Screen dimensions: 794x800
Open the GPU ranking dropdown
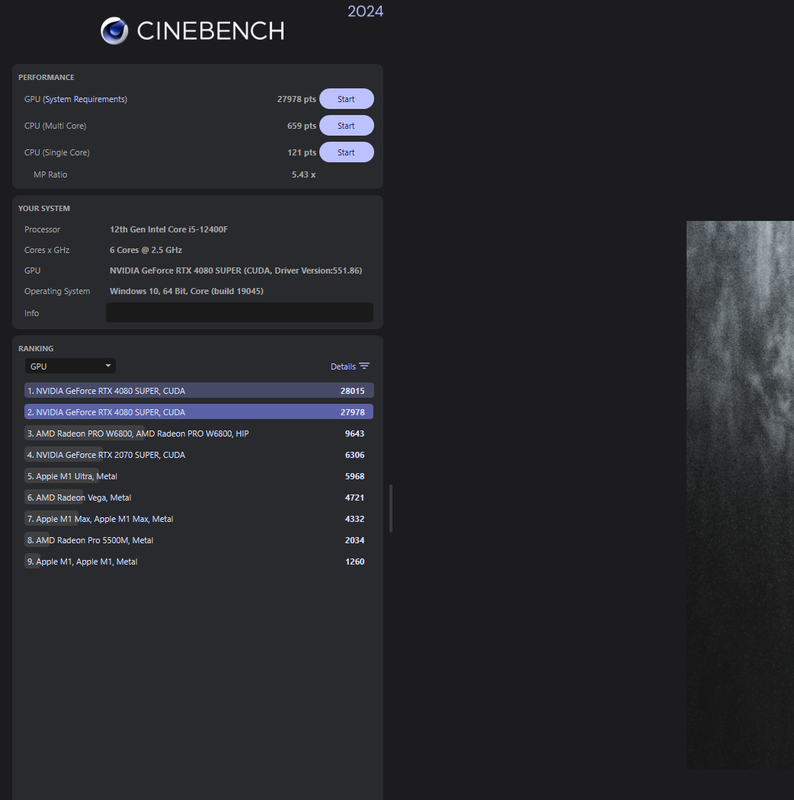[x=70, y=366]
